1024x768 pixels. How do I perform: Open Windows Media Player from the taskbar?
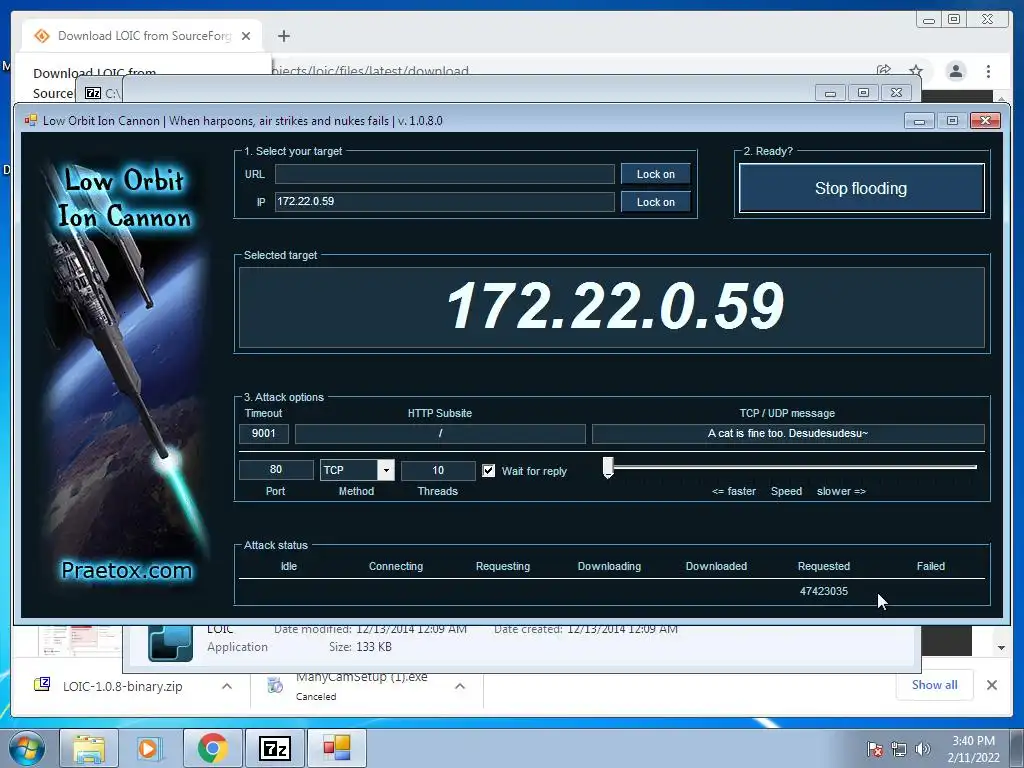tap(148, 748)
